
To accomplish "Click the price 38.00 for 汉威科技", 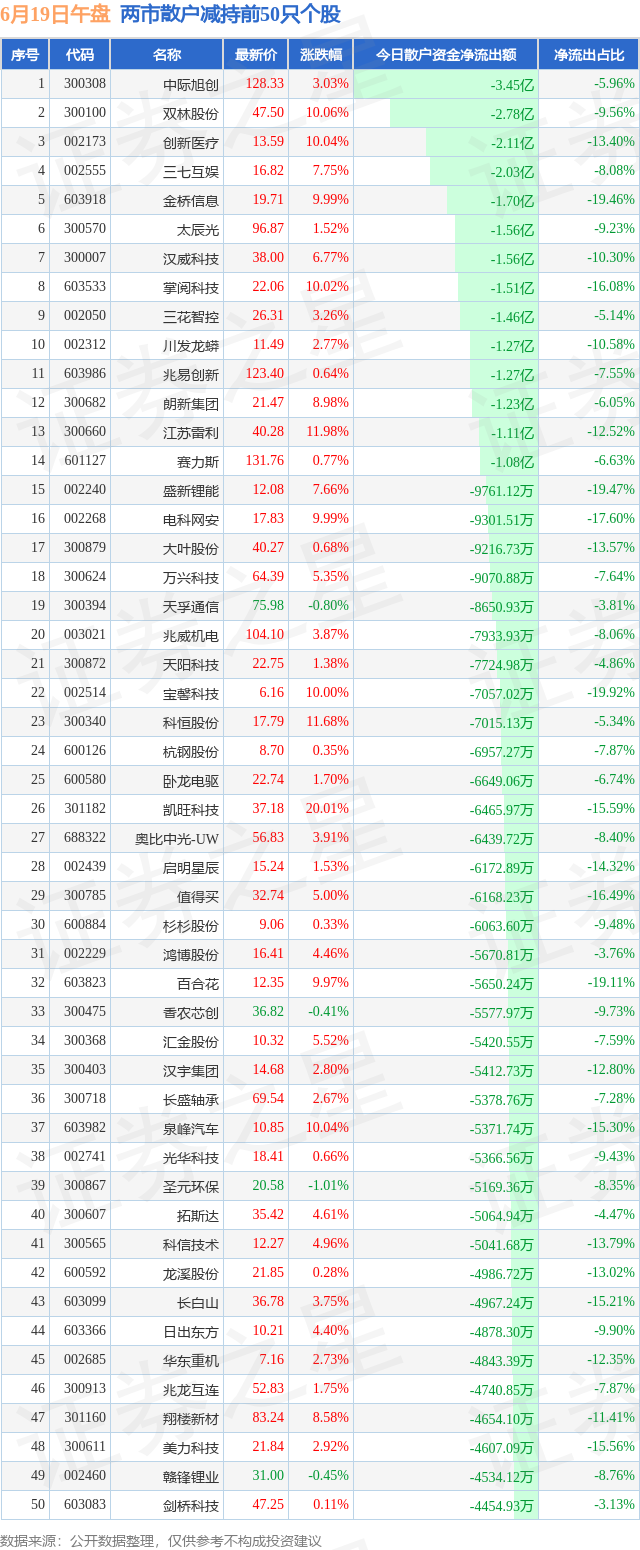I will tap(268, 257).
